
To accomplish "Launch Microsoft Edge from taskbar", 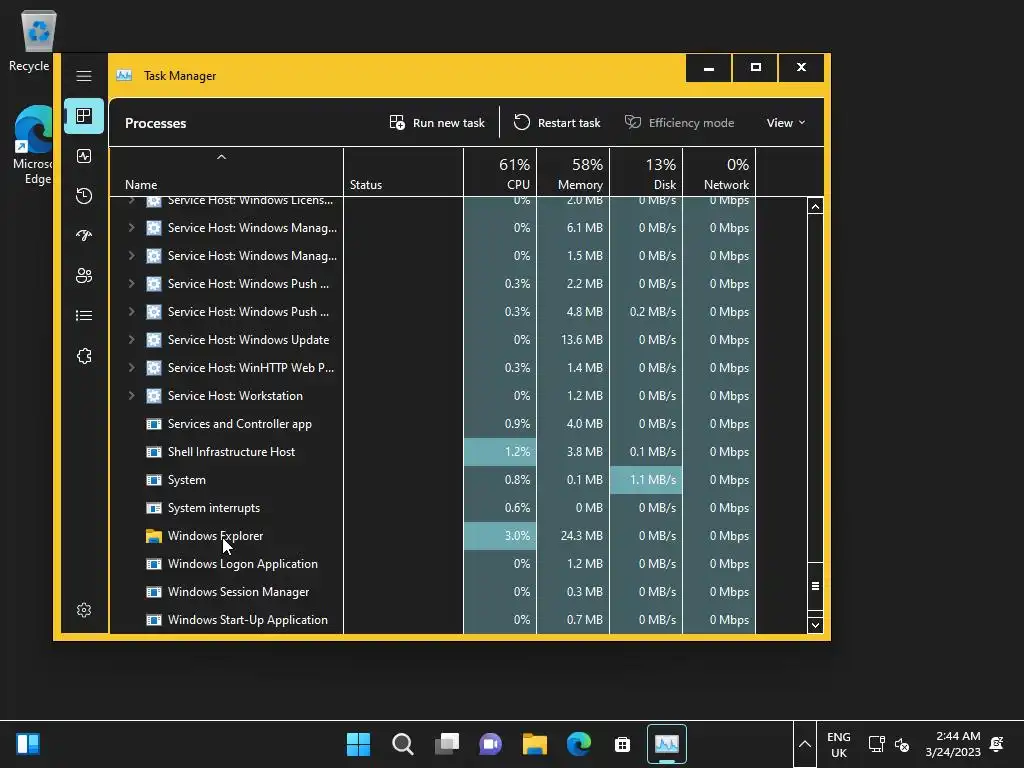I will click(x=579, y=744).
